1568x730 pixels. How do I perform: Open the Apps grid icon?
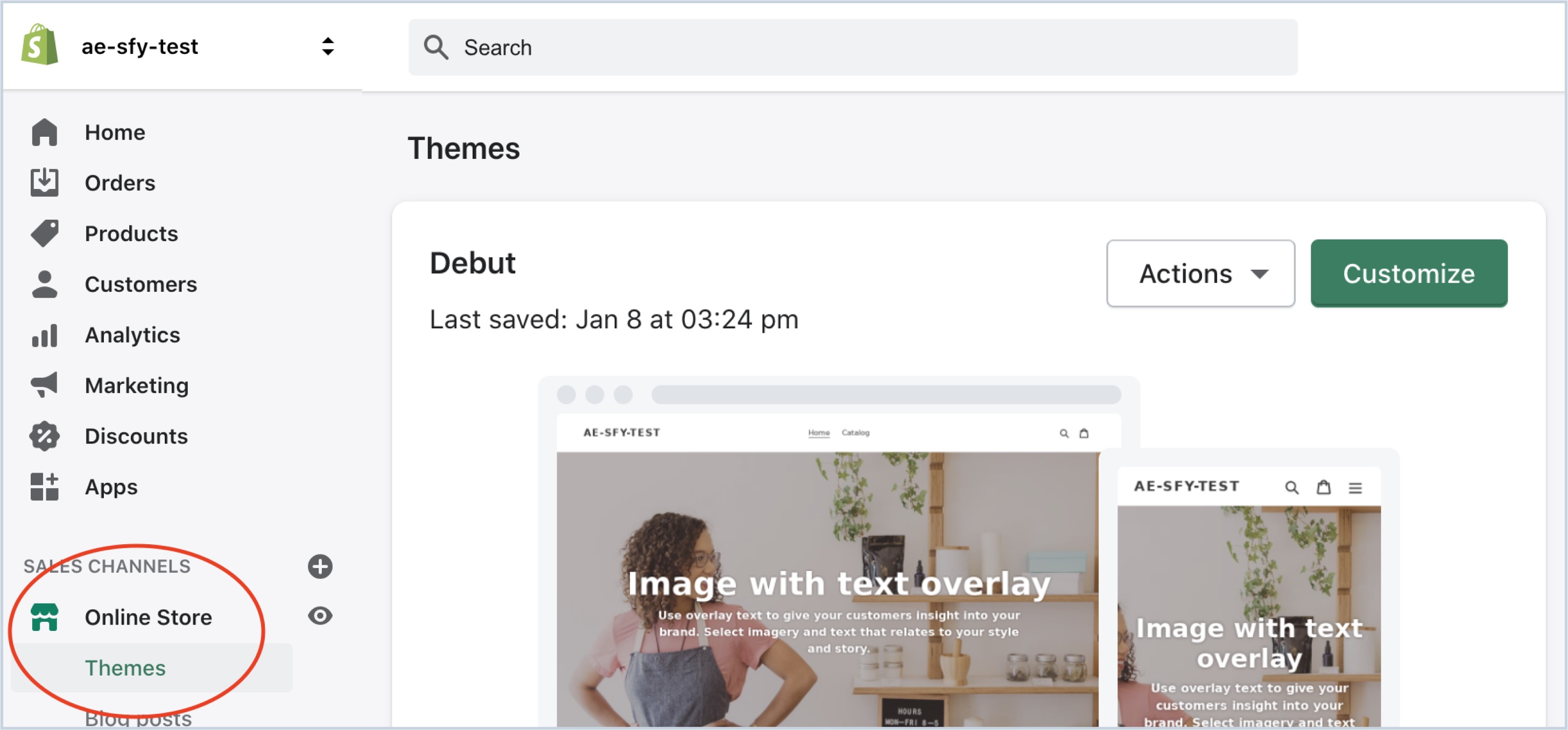tap(45, 487)
